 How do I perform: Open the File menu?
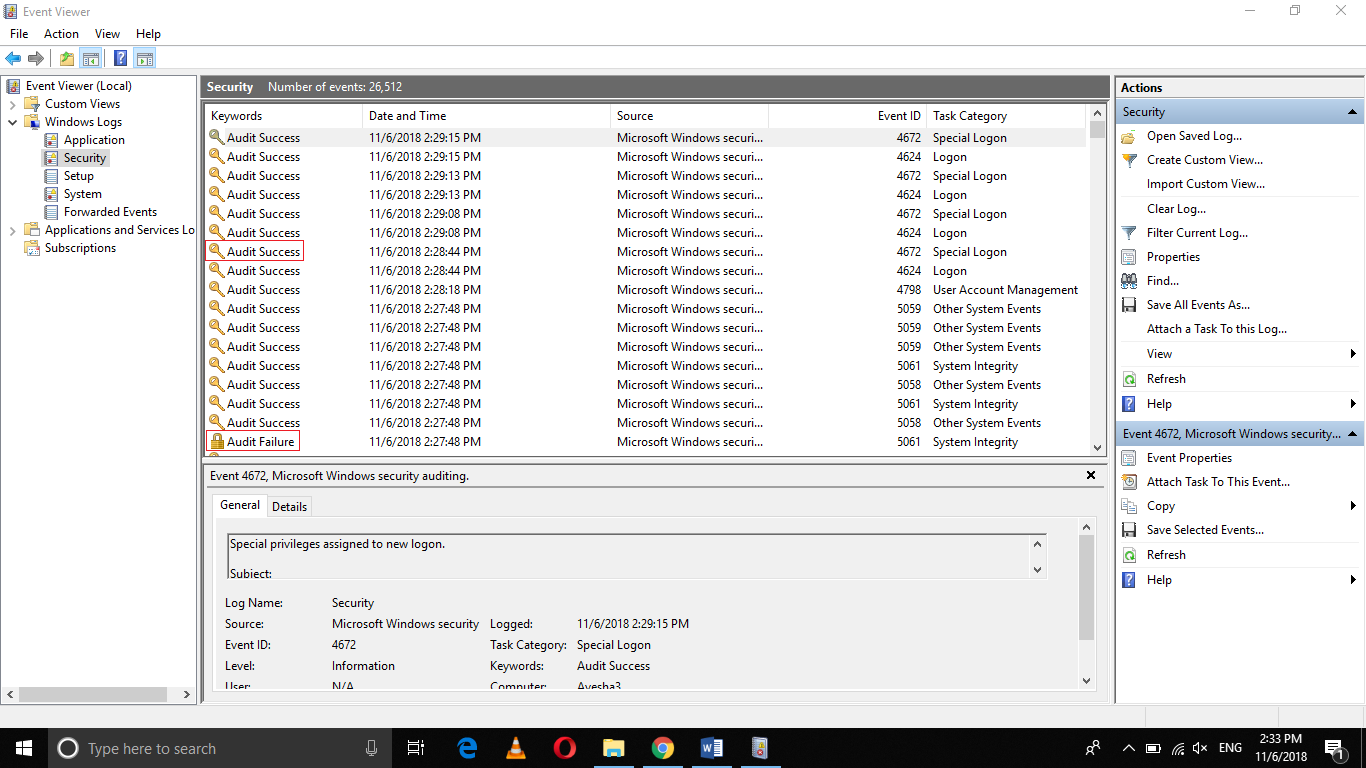coord(19,34)
